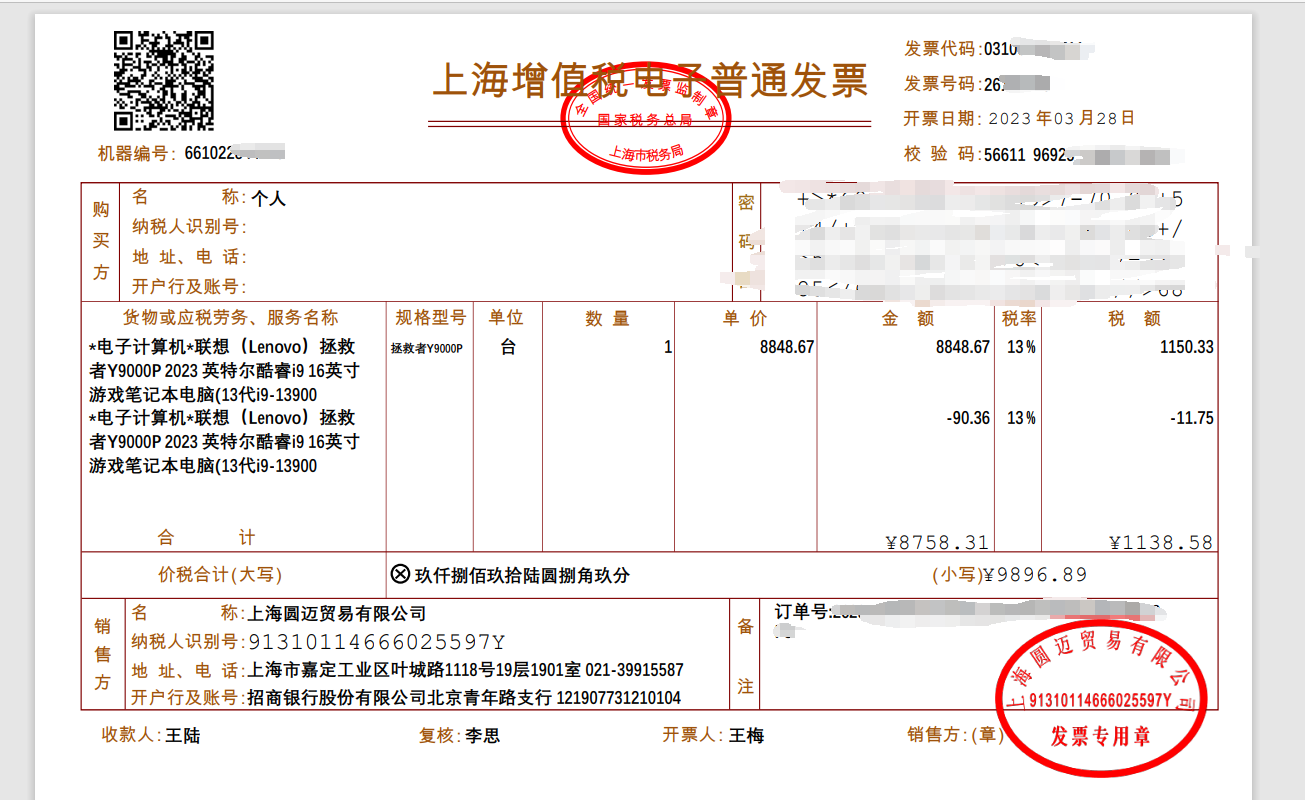The image size is (1305, 800).
Task: Click the 货物或应税劳务、服务名称 column header
Action: coord(231,317)
